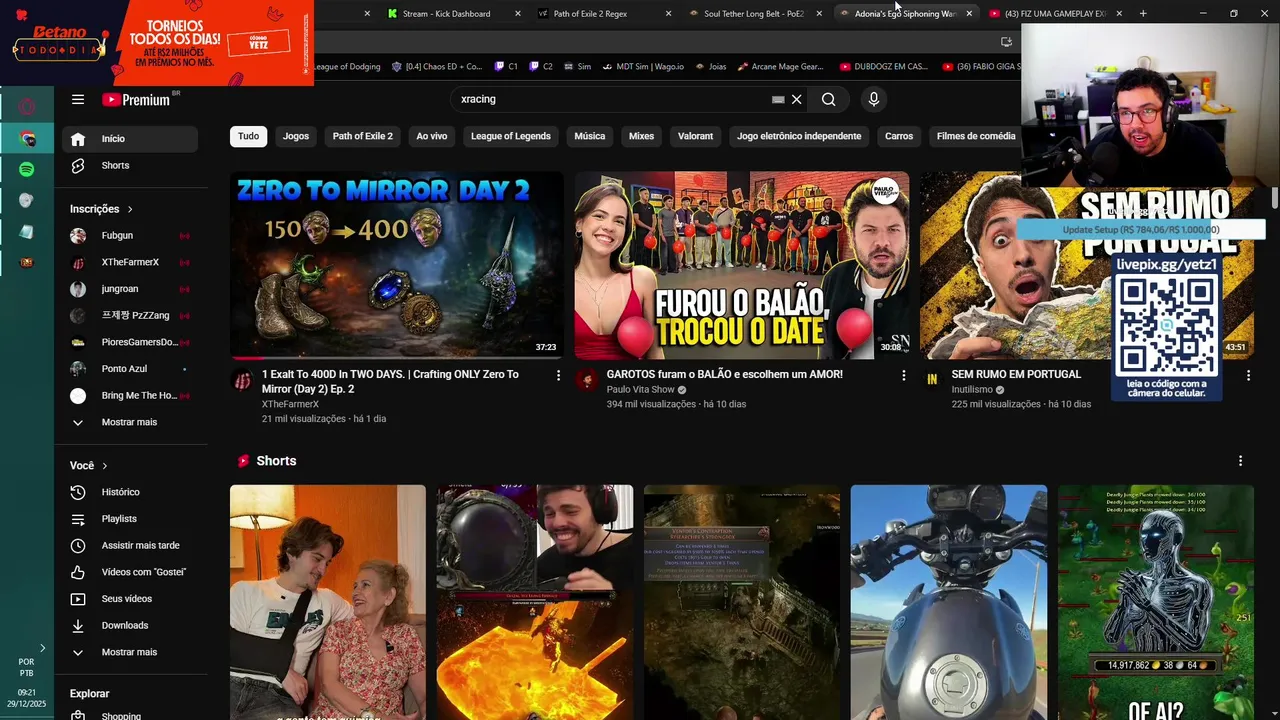Viewport: 1280px width, 720px height.
Task: Open the first Short with couple thumbnail
Action: [x=328, y=602]
